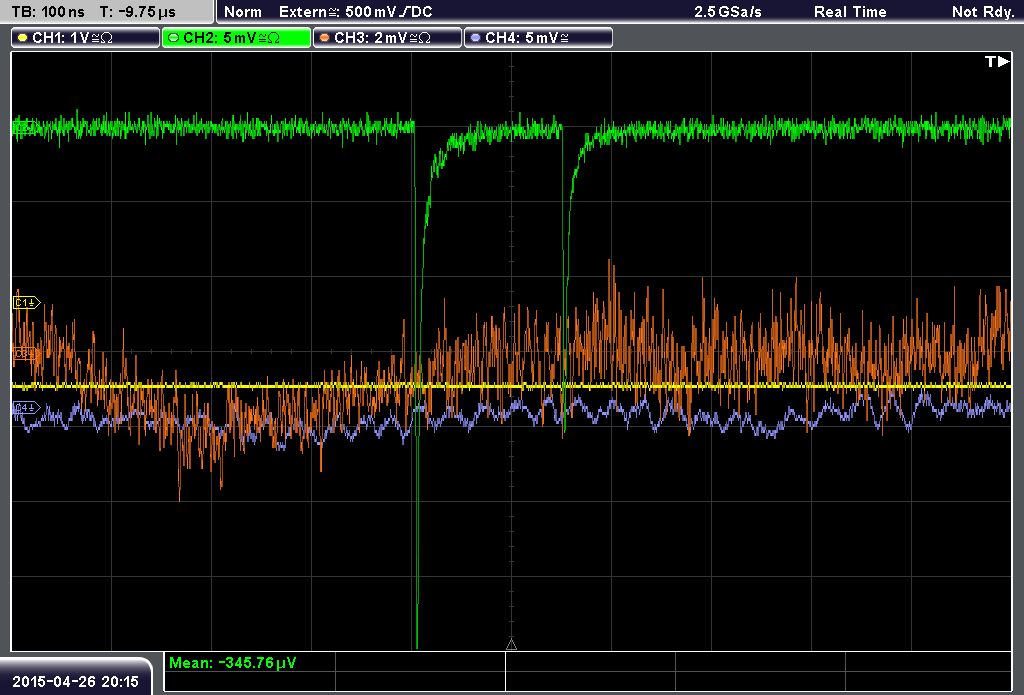This screenshot has height=695, width=1024.
Task: Click the Not Rdy. status indicator
Action: [983, 12]
